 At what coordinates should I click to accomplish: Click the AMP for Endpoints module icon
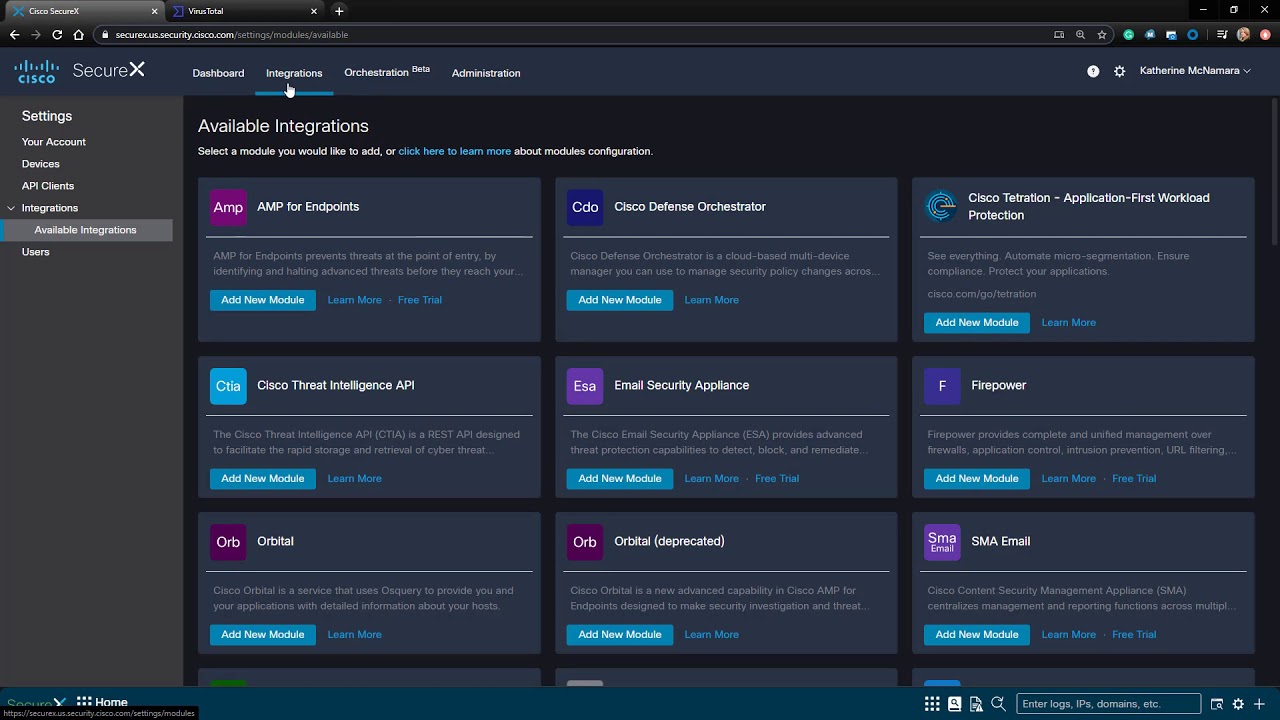click(228, 207)
